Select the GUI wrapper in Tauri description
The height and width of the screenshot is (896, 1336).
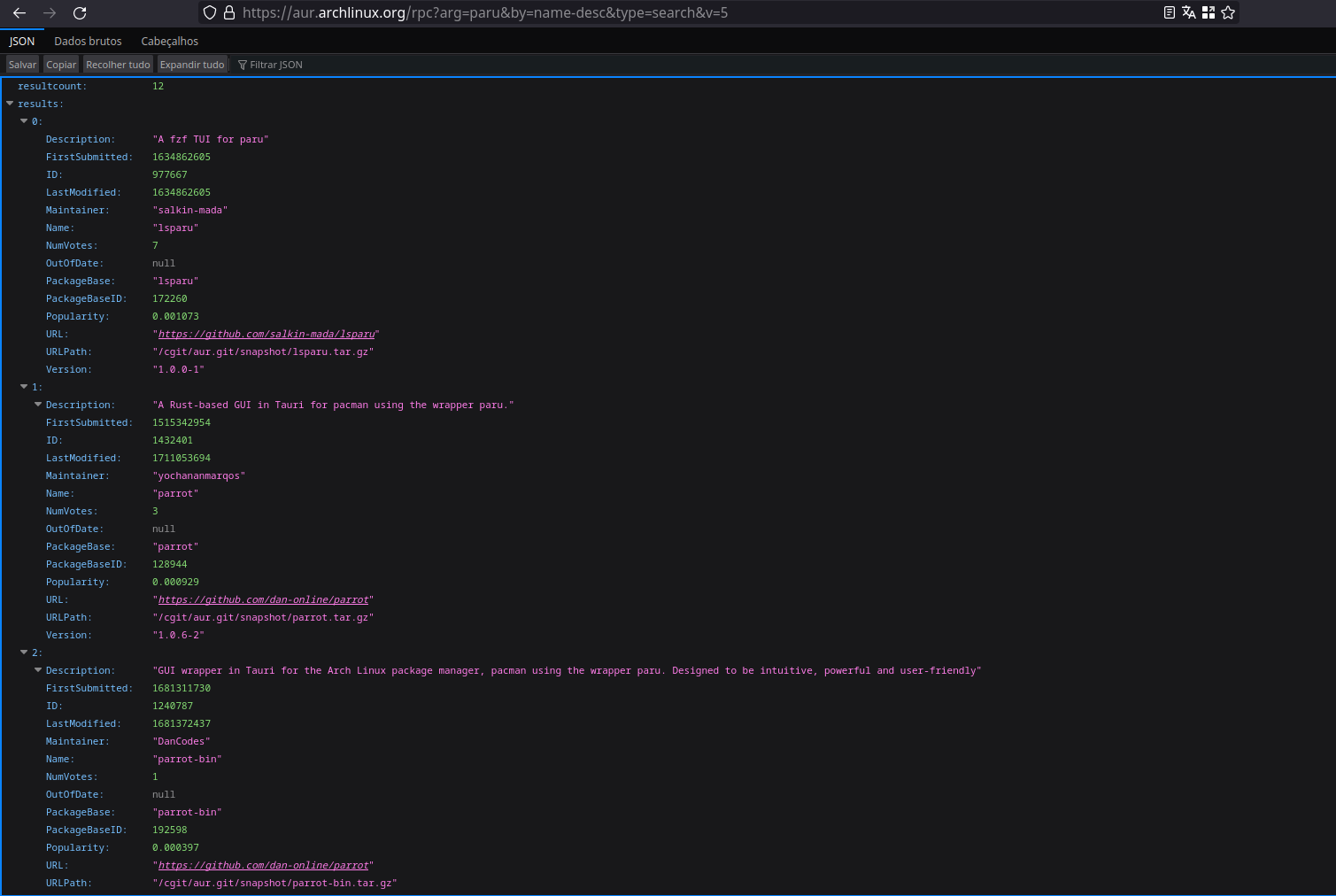pos(567,670)
